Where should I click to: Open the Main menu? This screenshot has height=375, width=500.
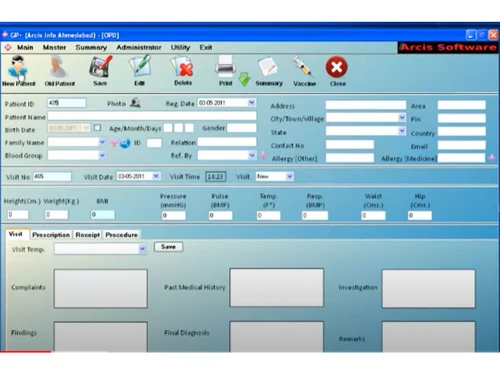(25, 47)
